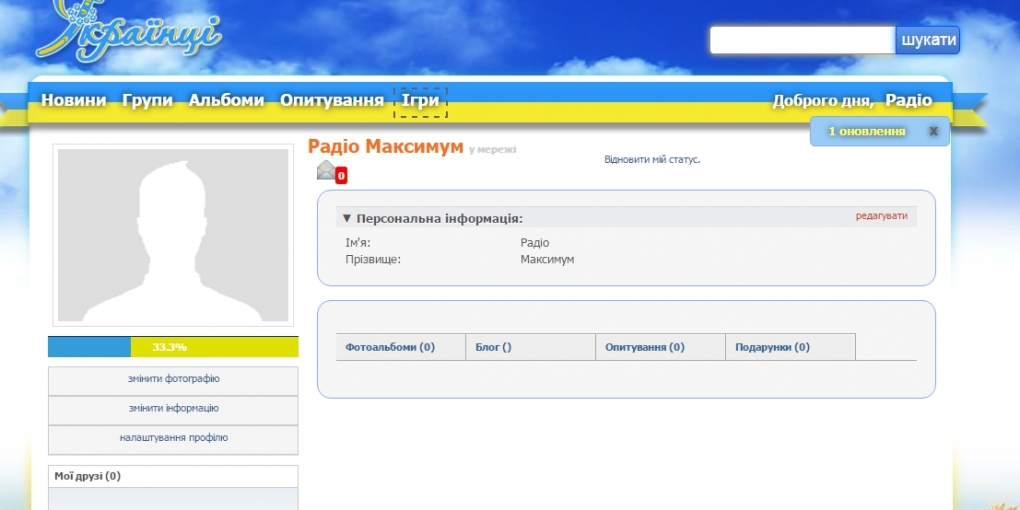The height and width of the screenshot is (510, 1020).
Task: Open the messages envelope icon
Action: click(326, 170)
